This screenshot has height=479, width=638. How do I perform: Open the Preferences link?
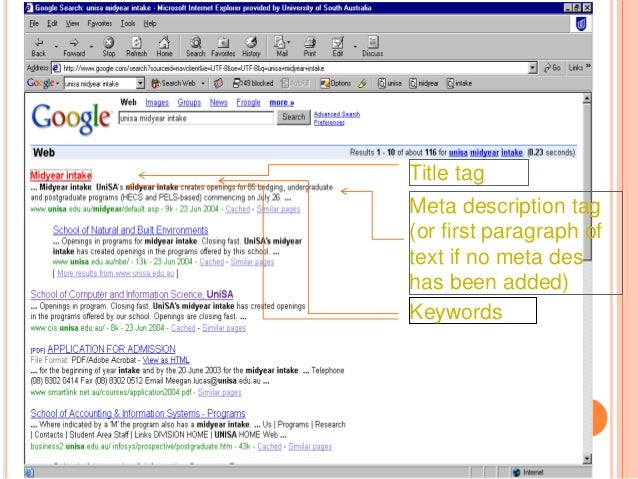coord(329,122)
